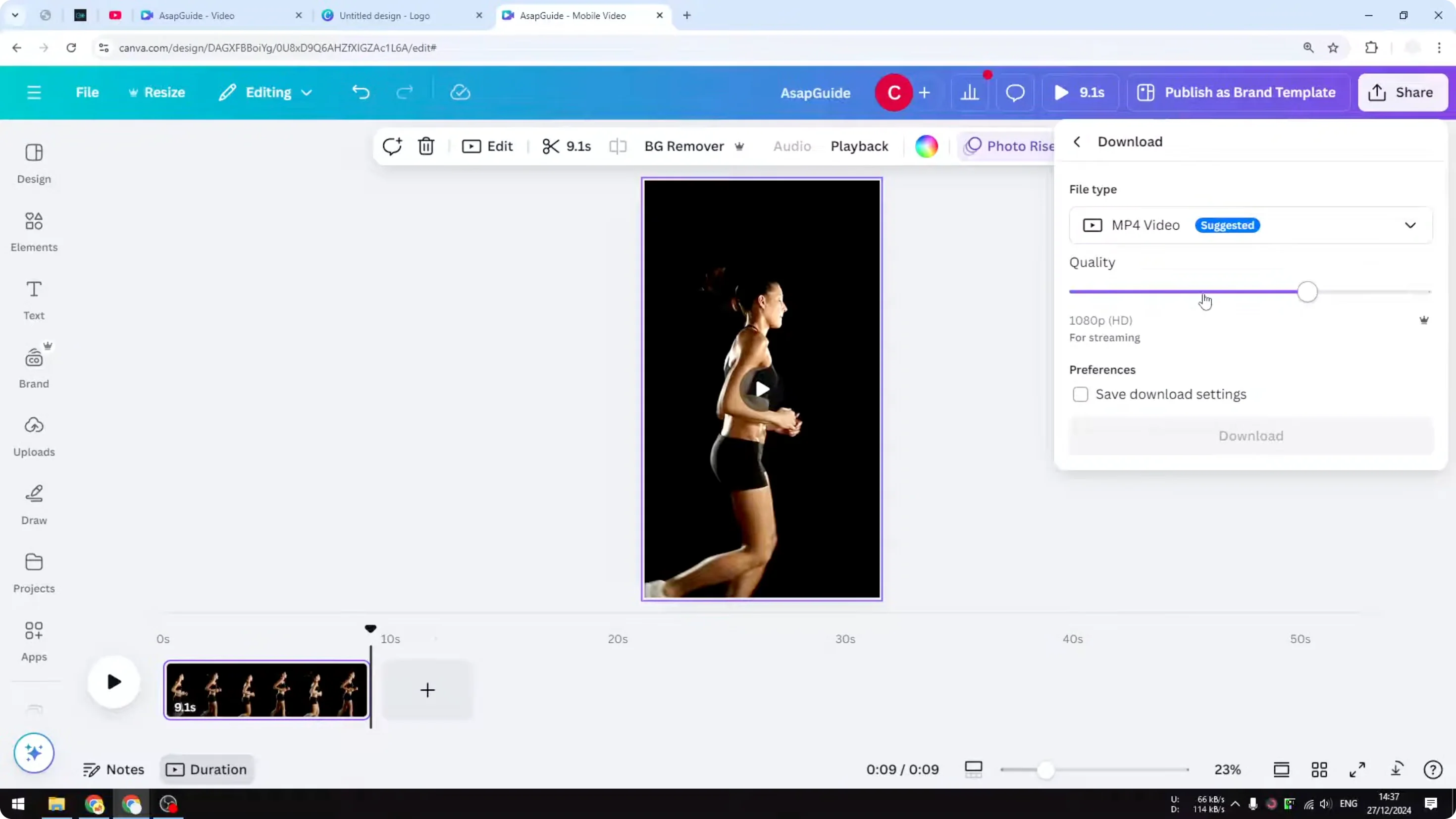The width and height of the screenshot is (1456, 819).
Task: Add a new clip in the timeline
Action: pyautogui.click(x=427, y=690)
